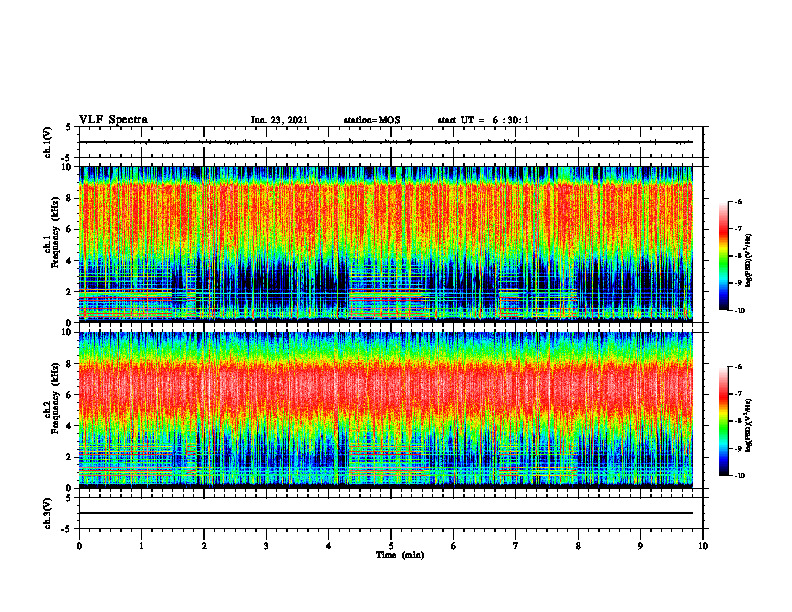
Task: Click the "-6" label on ch.1 color bar
Action: tap(737, 201)
